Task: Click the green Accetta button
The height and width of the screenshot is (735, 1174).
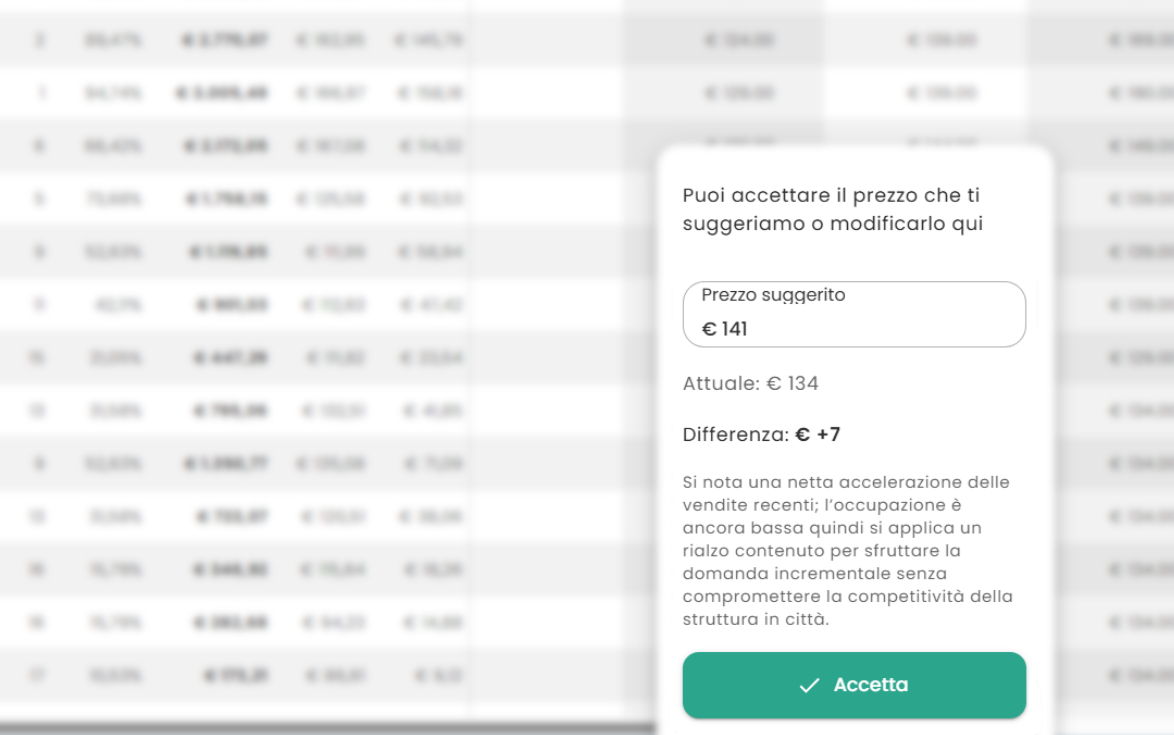Action: click(x=854, y=685)
